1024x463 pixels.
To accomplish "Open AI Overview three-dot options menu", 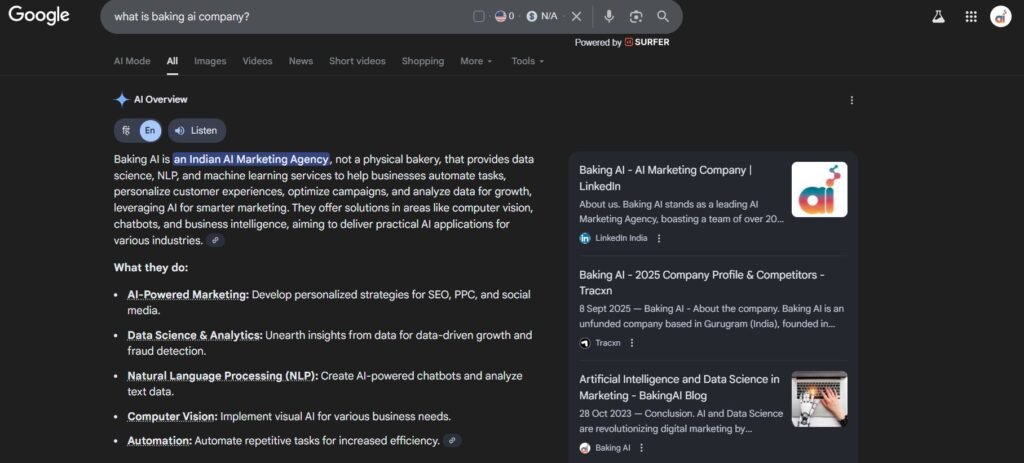I will tap(851, 100).
